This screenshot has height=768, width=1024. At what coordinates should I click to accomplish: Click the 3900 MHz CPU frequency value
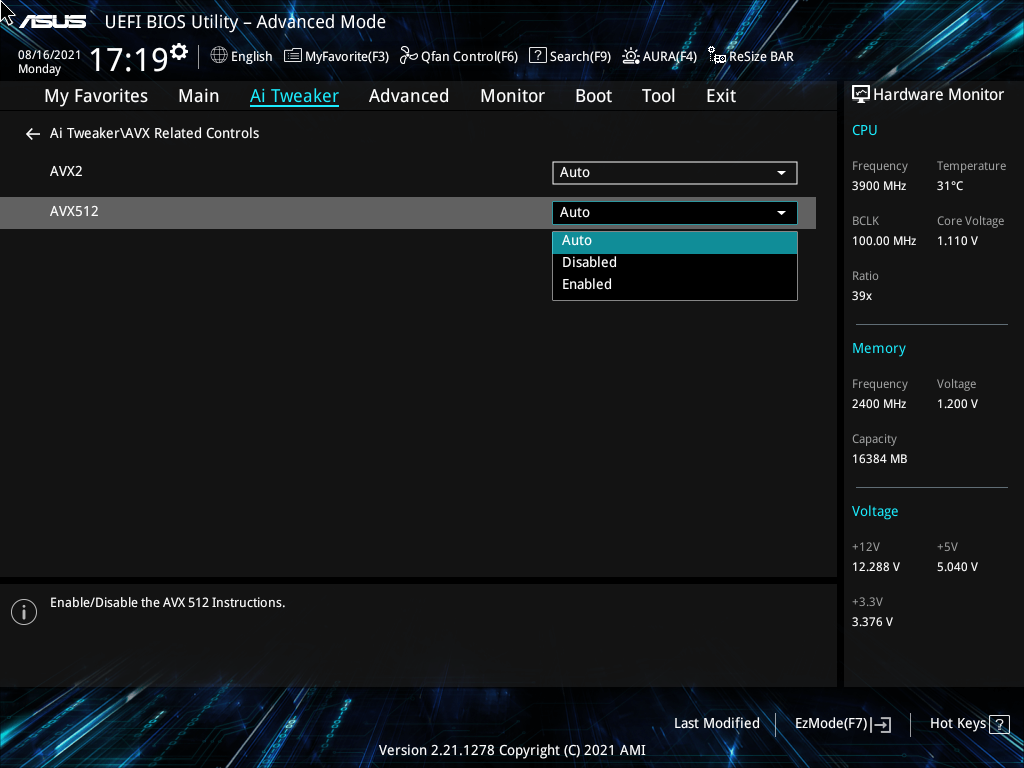tap(878, 186)
